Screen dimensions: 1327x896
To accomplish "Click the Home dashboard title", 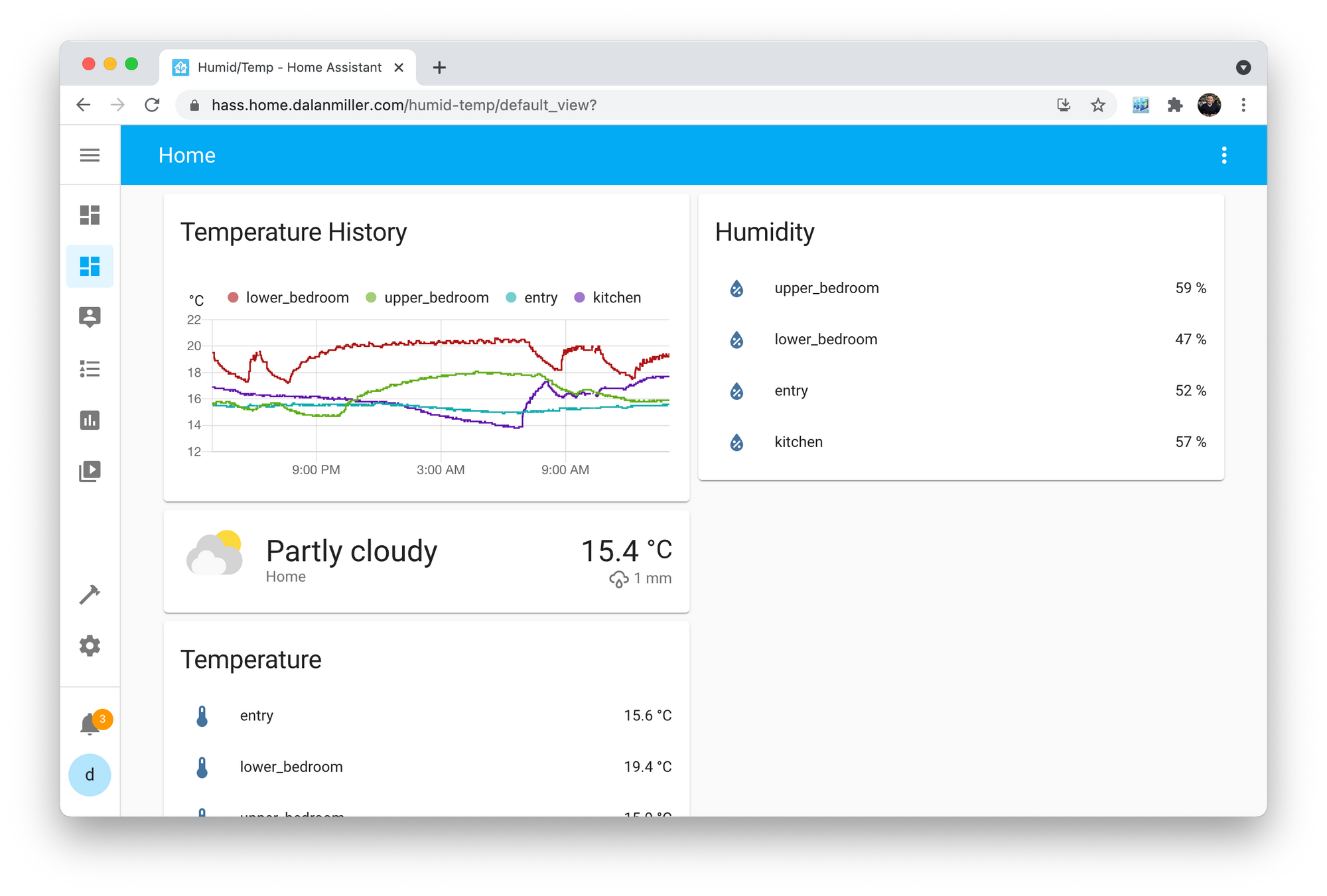I will pos(186,155).
